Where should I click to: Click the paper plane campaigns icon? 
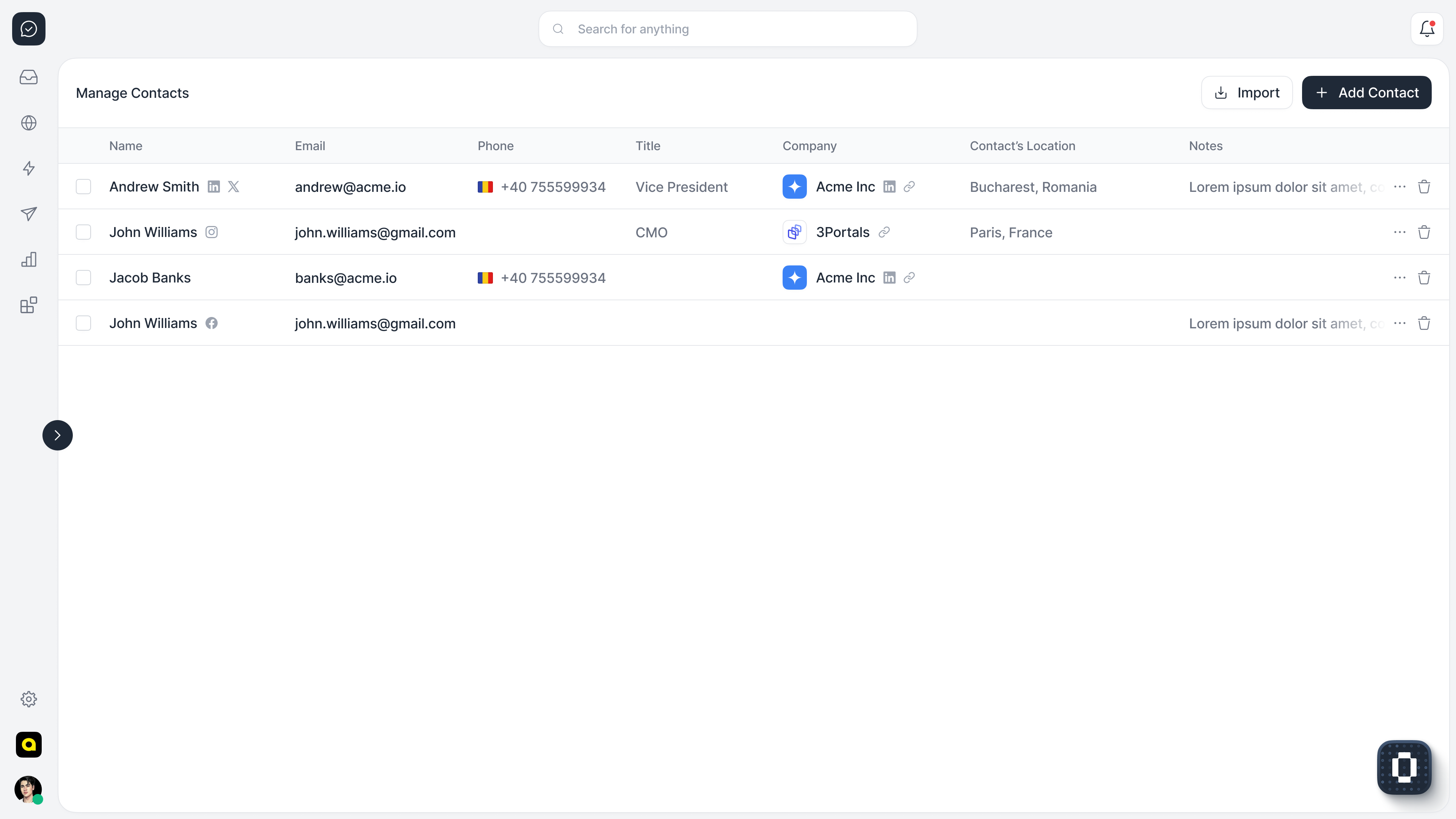click(28, 213)
